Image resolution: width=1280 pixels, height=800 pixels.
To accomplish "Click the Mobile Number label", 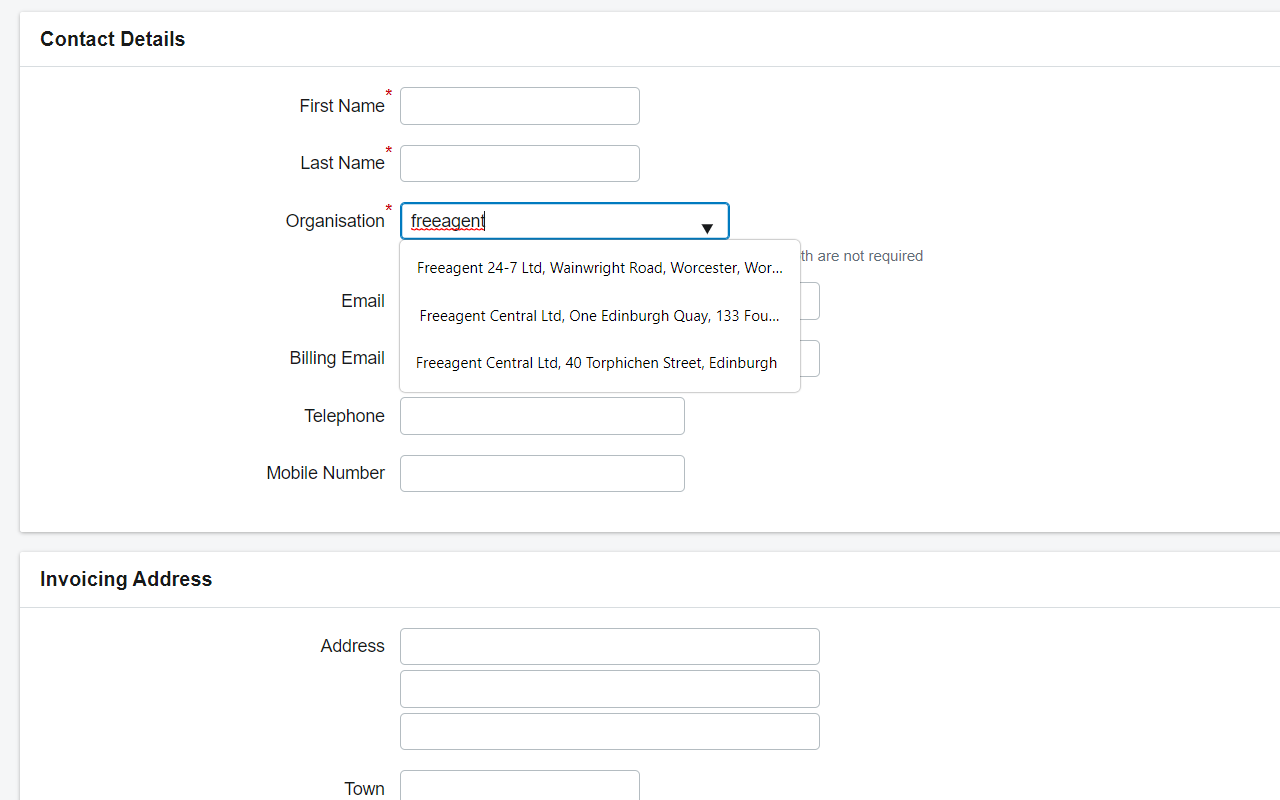I will [x=325, y=473].
